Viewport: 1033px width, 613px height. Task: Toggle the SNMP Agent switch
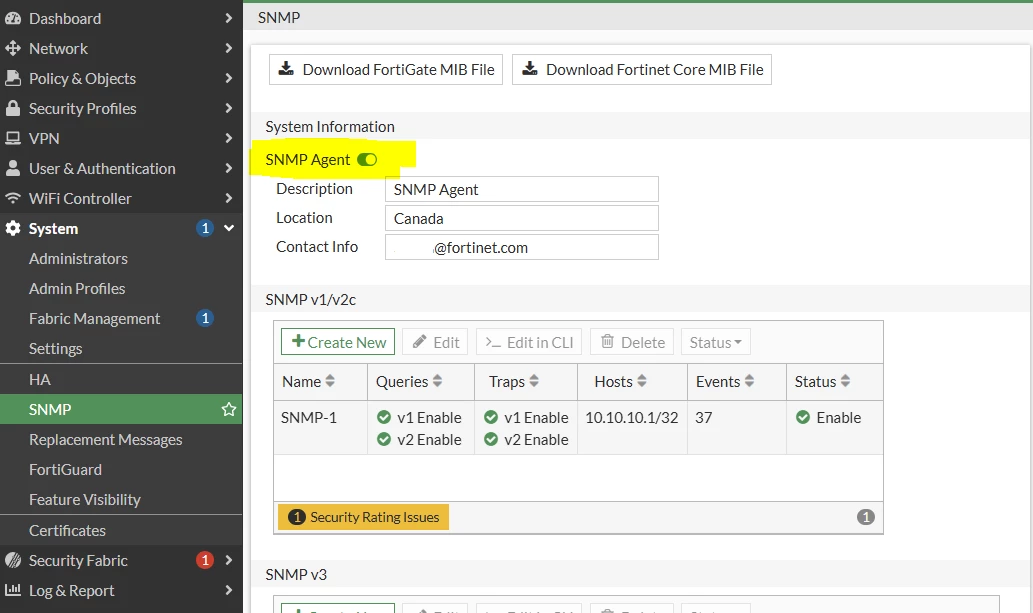coord(367,160)
